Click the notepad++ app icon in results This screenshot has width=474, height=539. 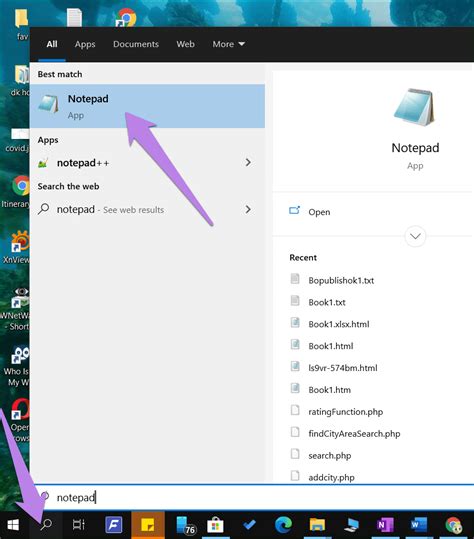(43, 163)
